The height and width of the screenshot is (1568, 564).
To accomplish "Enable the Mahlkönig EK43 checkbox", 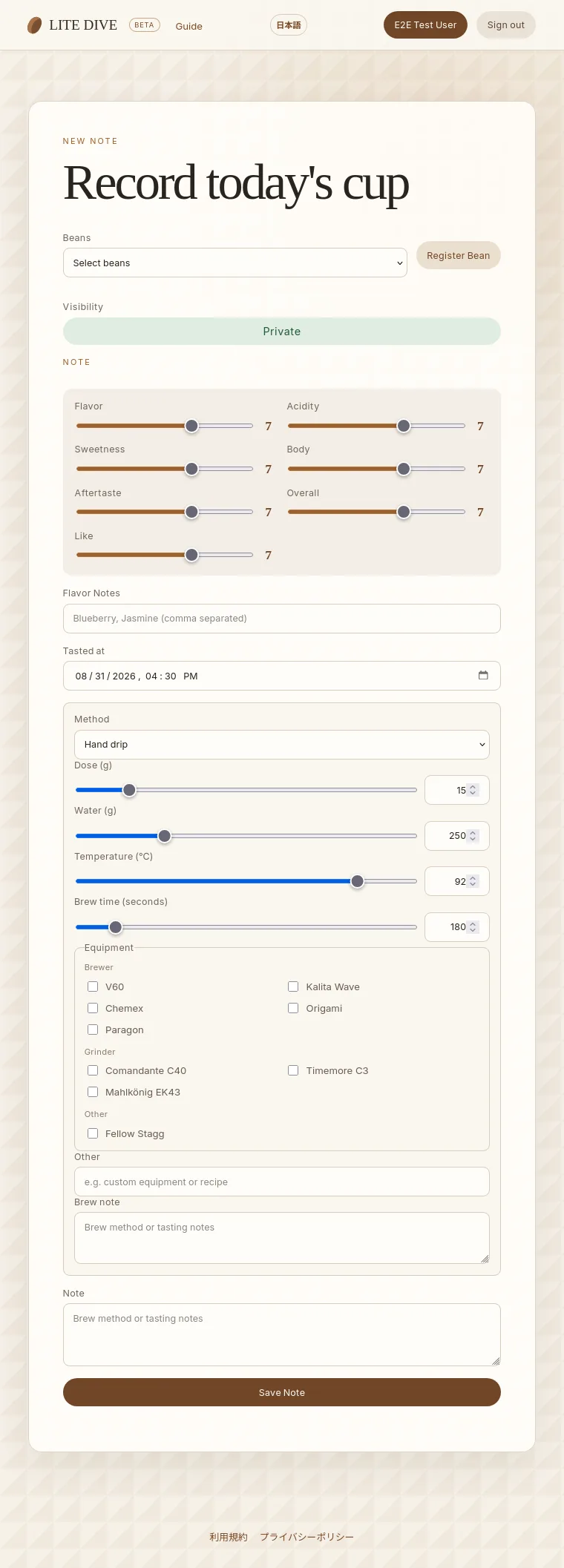I will pyautogui.click(x=93, y=1092).
